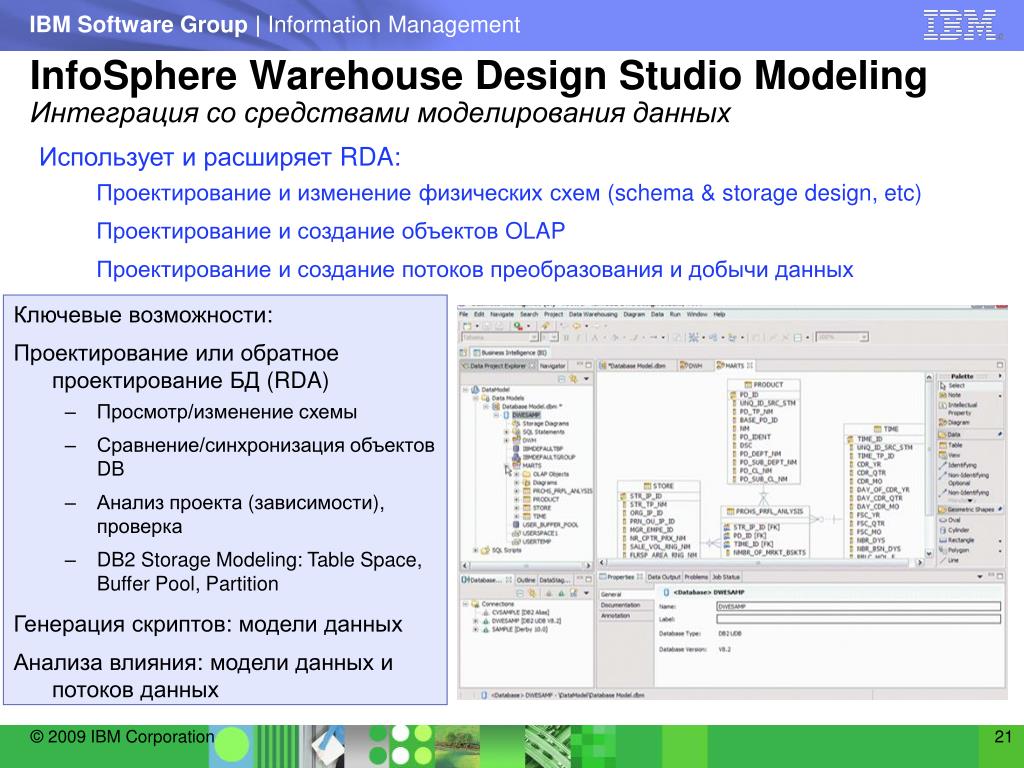Select the DWESAMP database tree node
This screenshot has width=1024, height=768.
pos(526,415)
